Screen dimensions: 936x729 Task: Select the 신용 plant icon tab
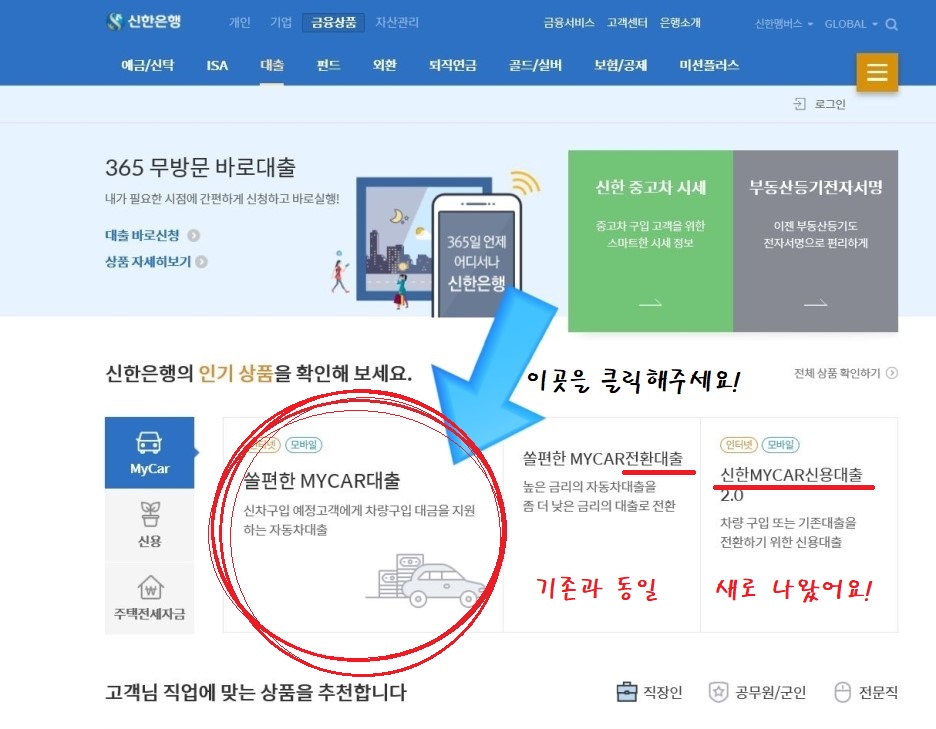149,524
